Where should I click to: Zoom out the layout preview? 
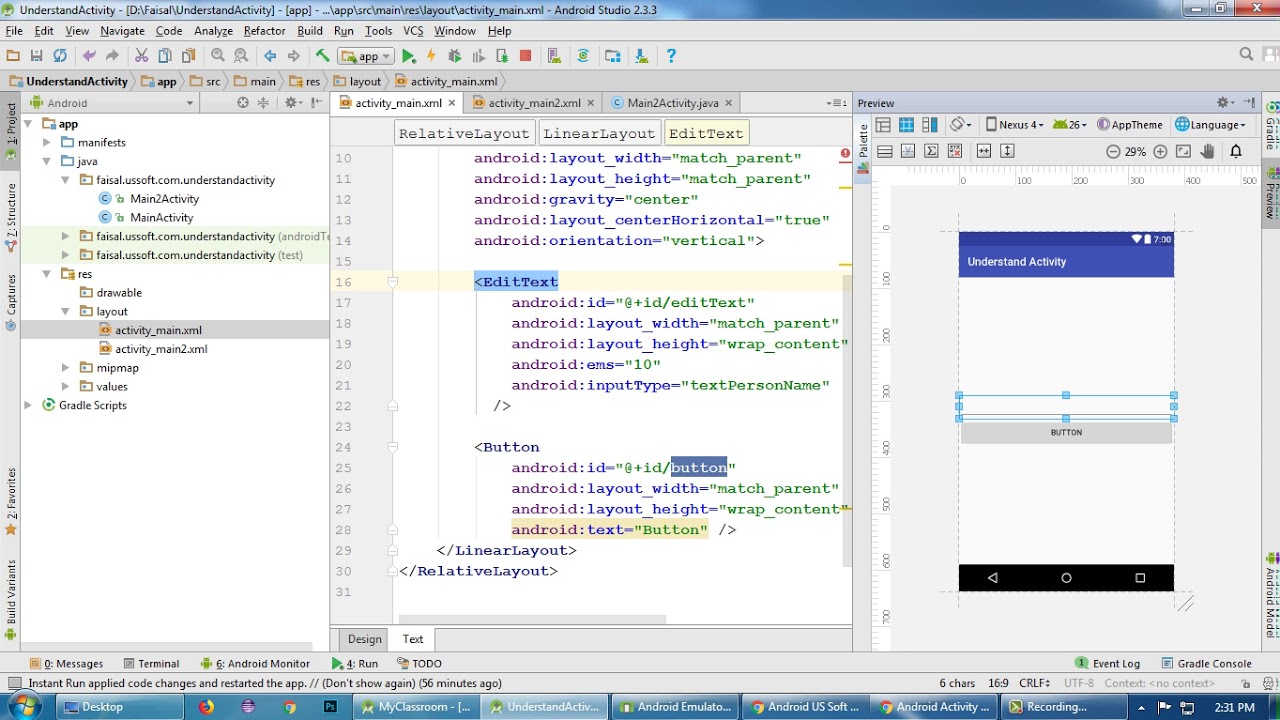point(1113,152)
